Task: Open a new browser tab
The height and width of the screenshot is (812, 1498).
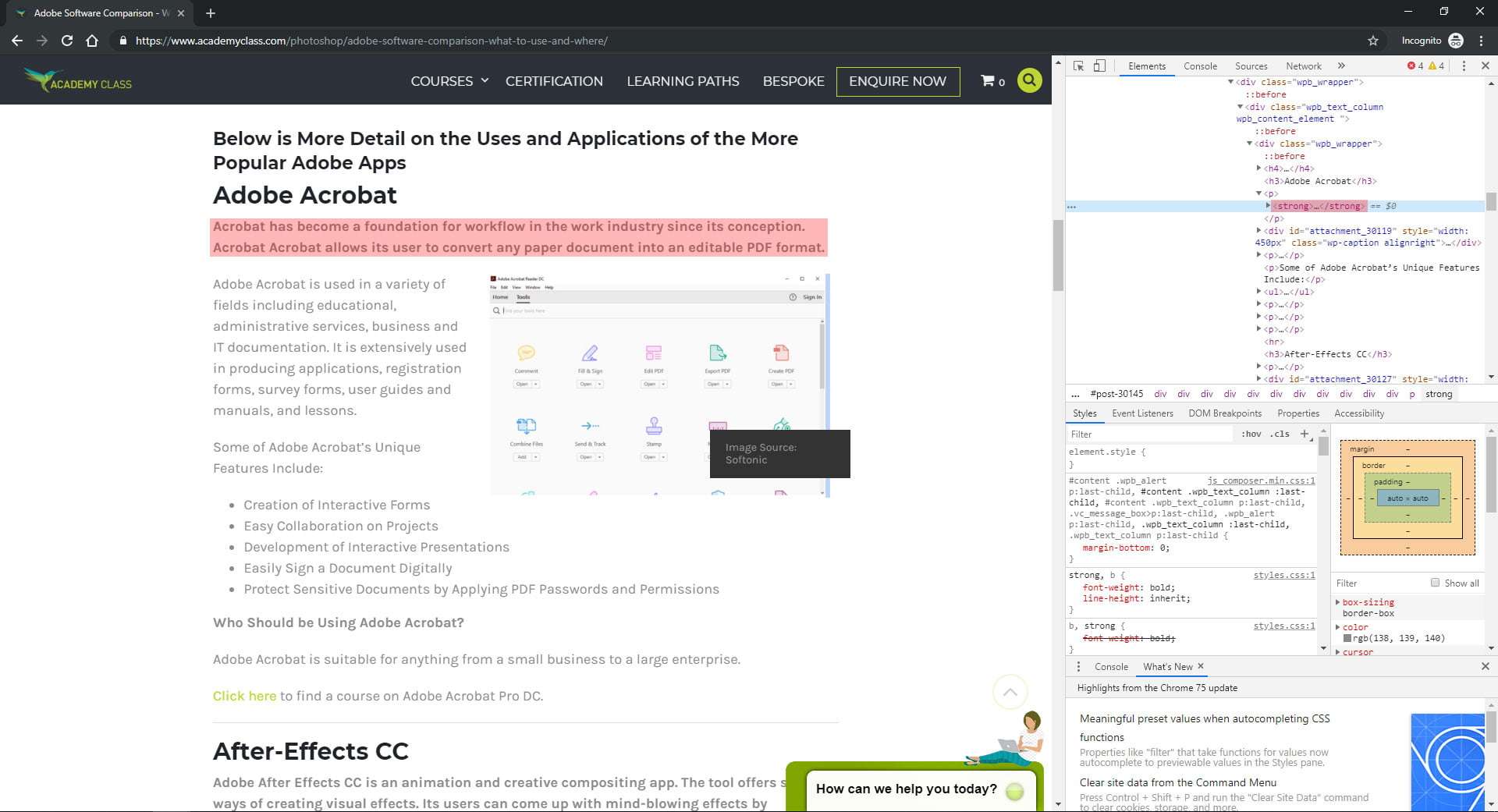Action: coord(211,13)
